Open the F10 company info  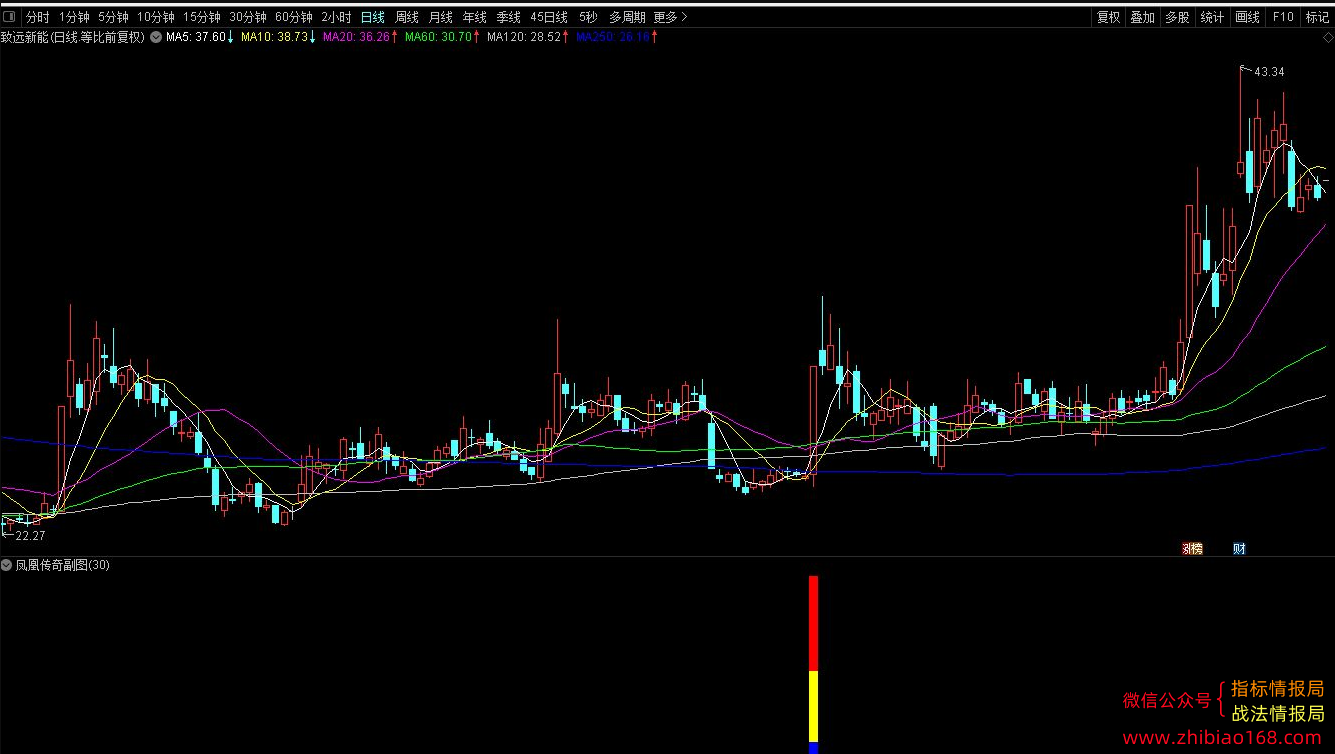pyautogui.click(x=1282, y=17)
